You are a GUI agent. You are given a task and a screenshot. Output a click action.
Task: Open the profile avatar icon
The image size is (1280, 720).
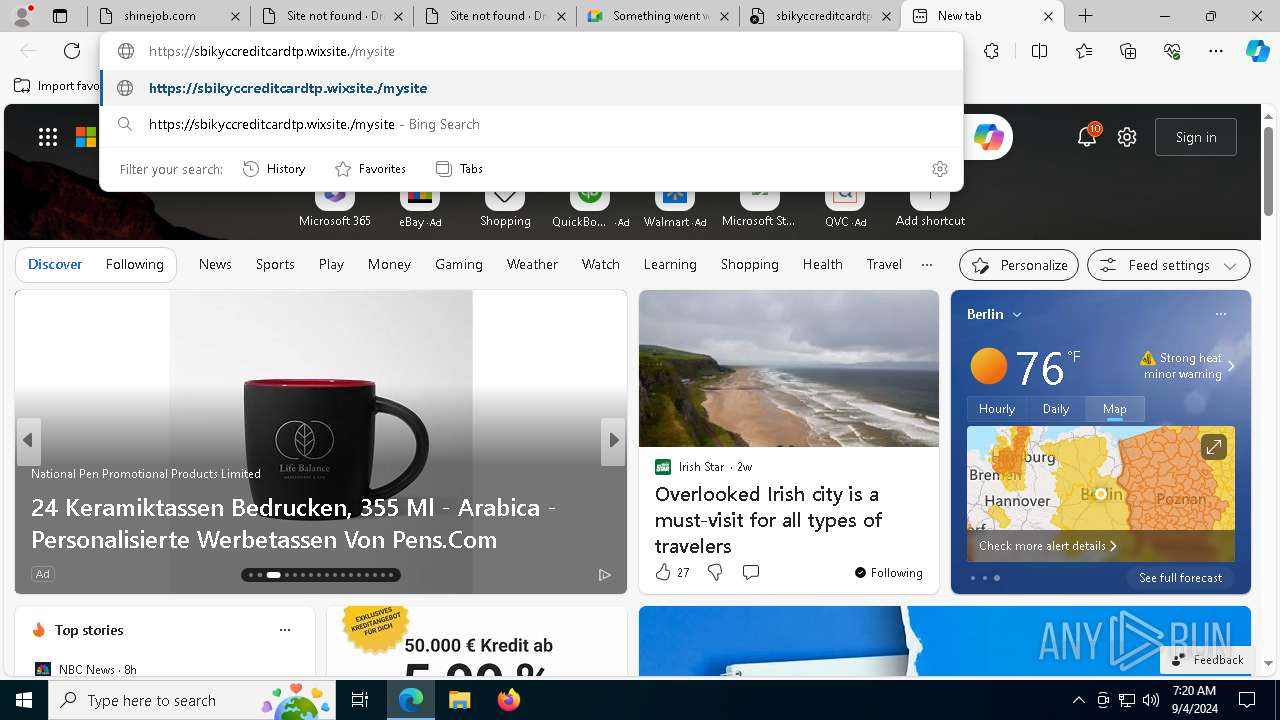[22, 15]
